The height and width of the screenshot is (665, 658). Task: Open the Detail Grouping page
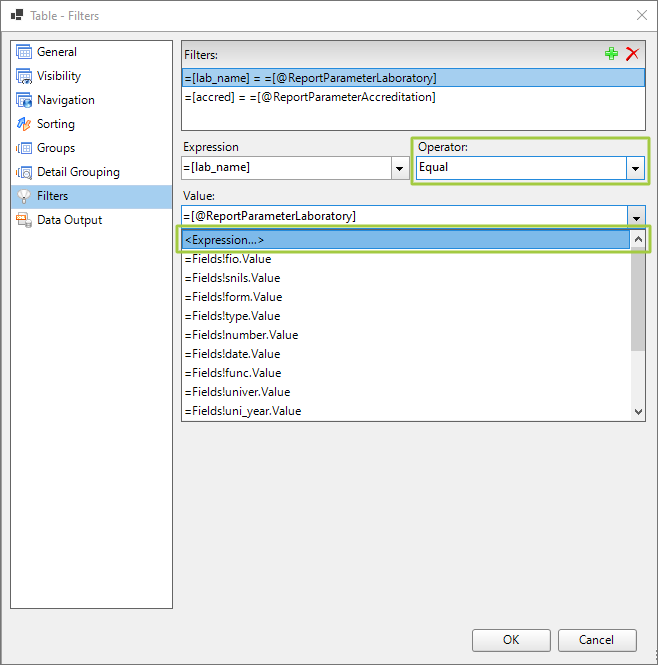click(78, 172)
